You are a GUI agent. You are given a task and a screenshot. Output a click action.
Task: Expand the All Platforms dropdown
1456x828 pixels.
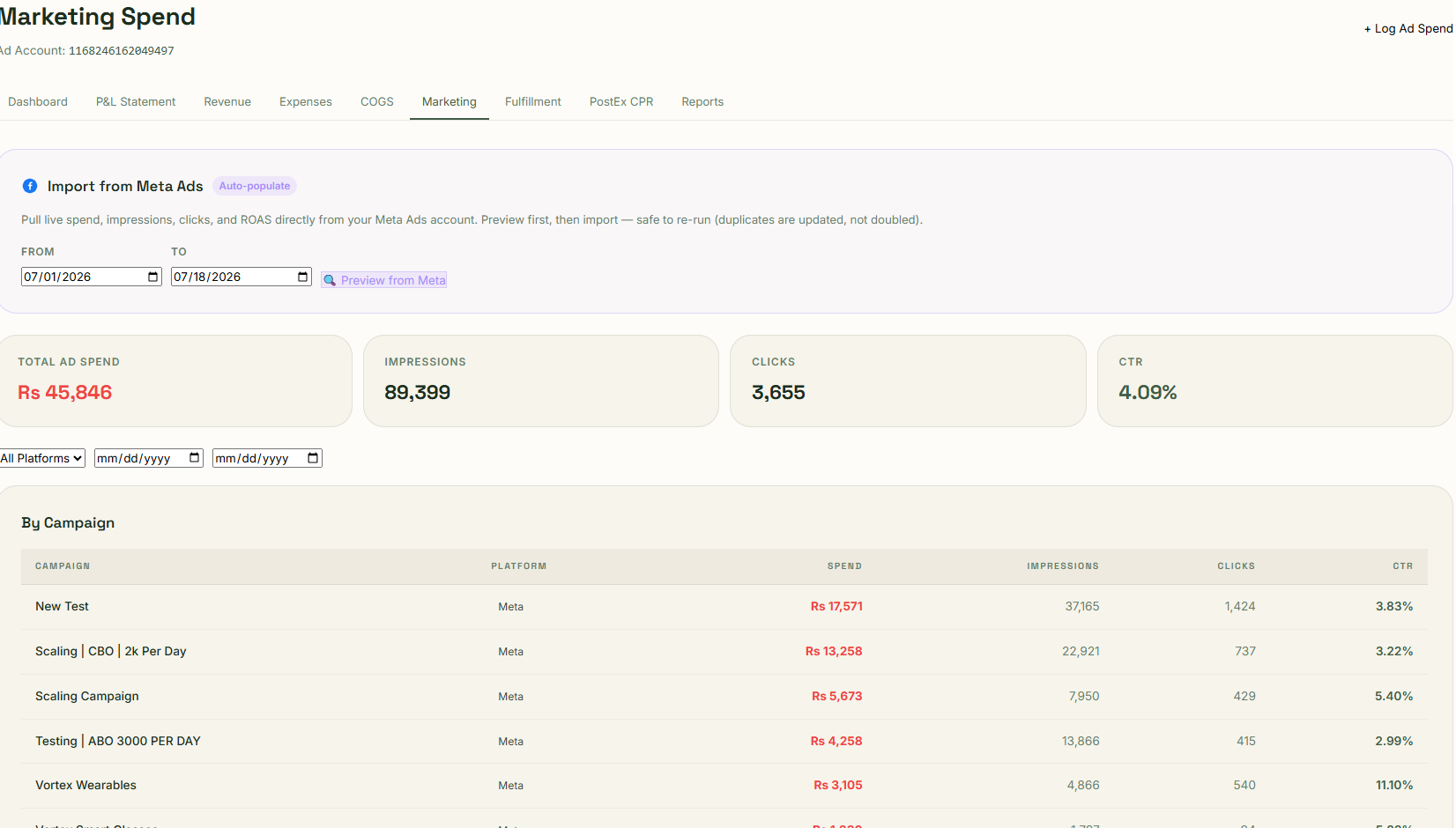[42, 458]
